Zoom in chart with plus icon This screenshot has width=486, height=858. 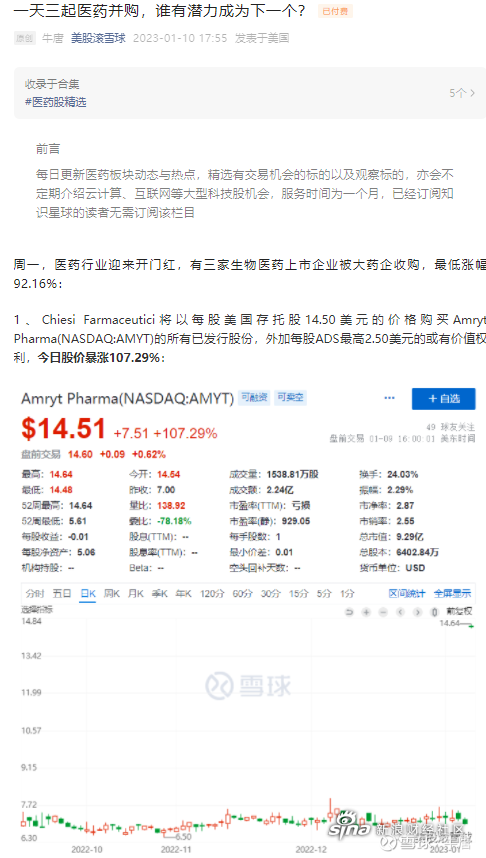(366, 612)
